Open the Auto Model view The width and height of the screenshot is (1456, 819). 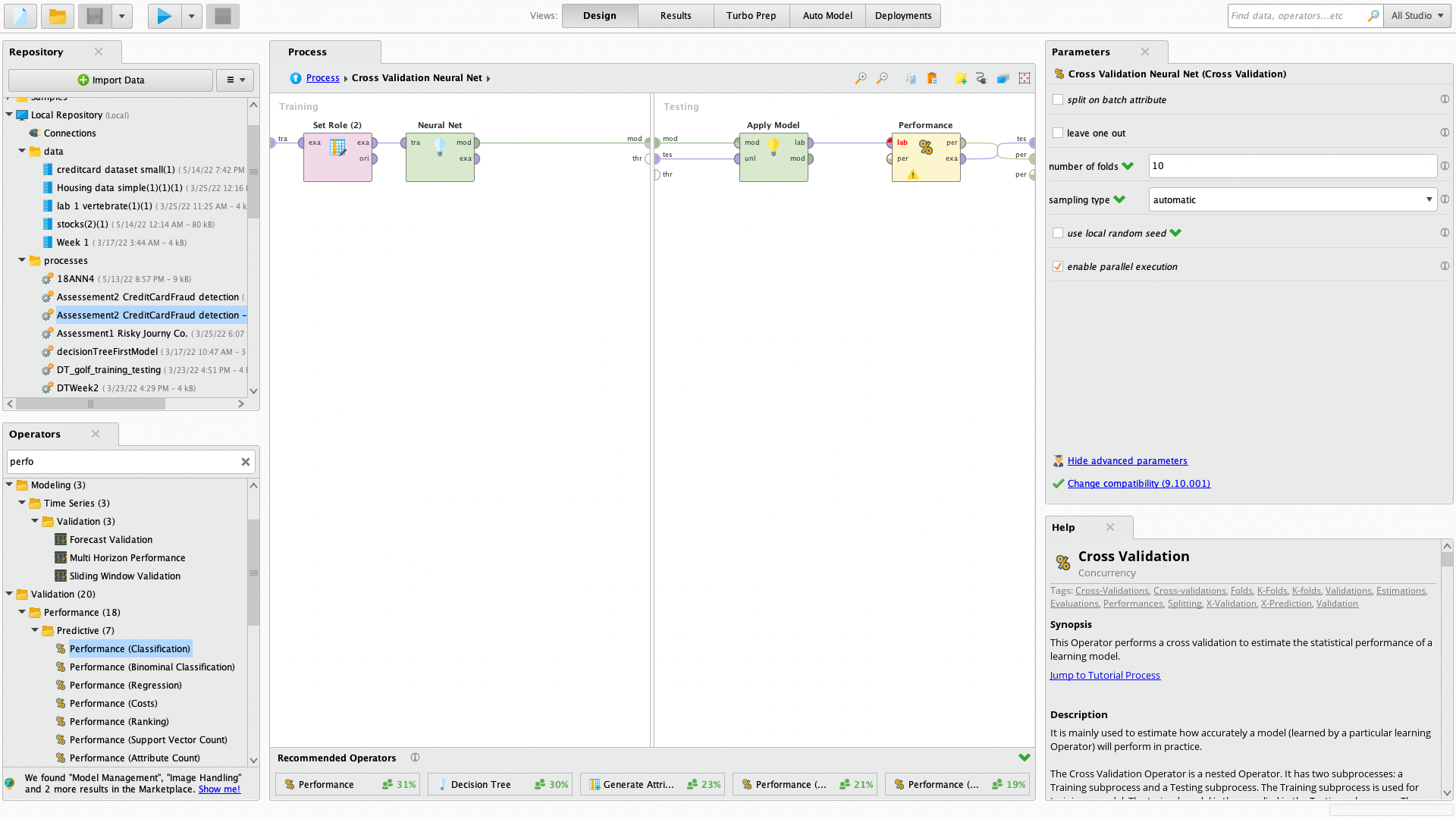(827, 16)
